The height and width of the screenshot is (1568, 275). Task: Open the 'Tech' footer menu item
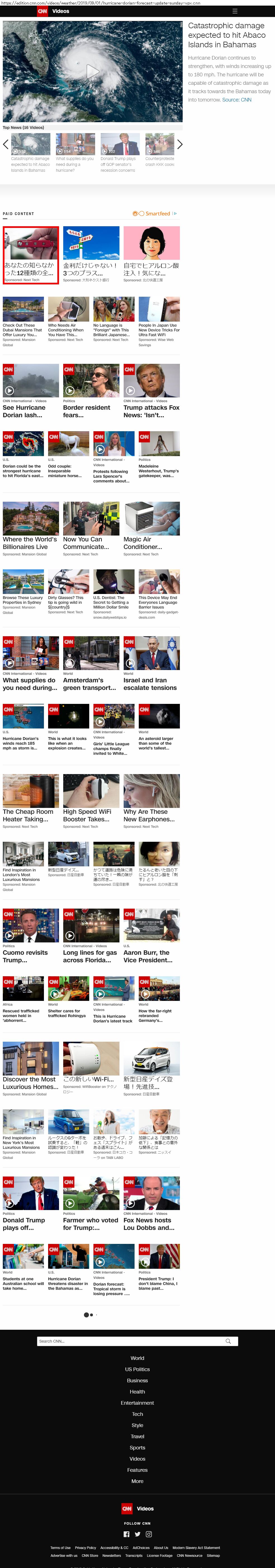pos(138,1414)
